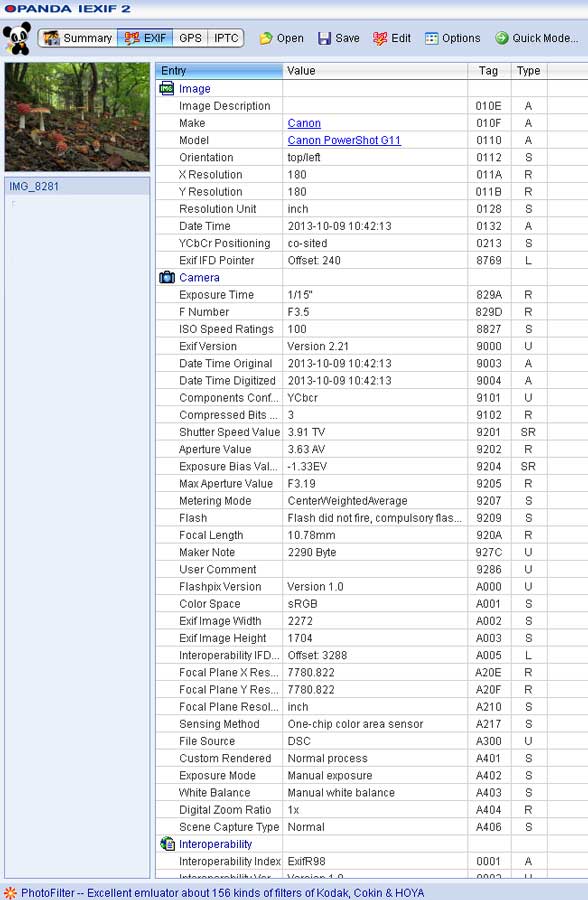Follow the Canon make link
588x900 pixels.
(304, 123)
